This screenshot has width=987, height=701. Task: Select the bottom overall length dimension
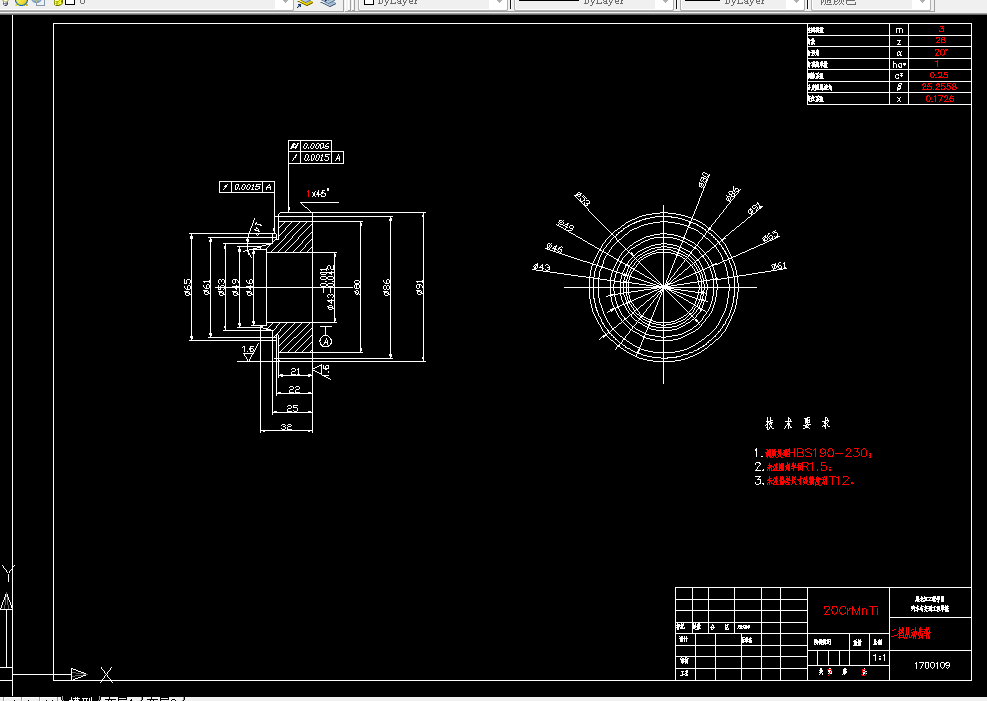click(286, 427)
